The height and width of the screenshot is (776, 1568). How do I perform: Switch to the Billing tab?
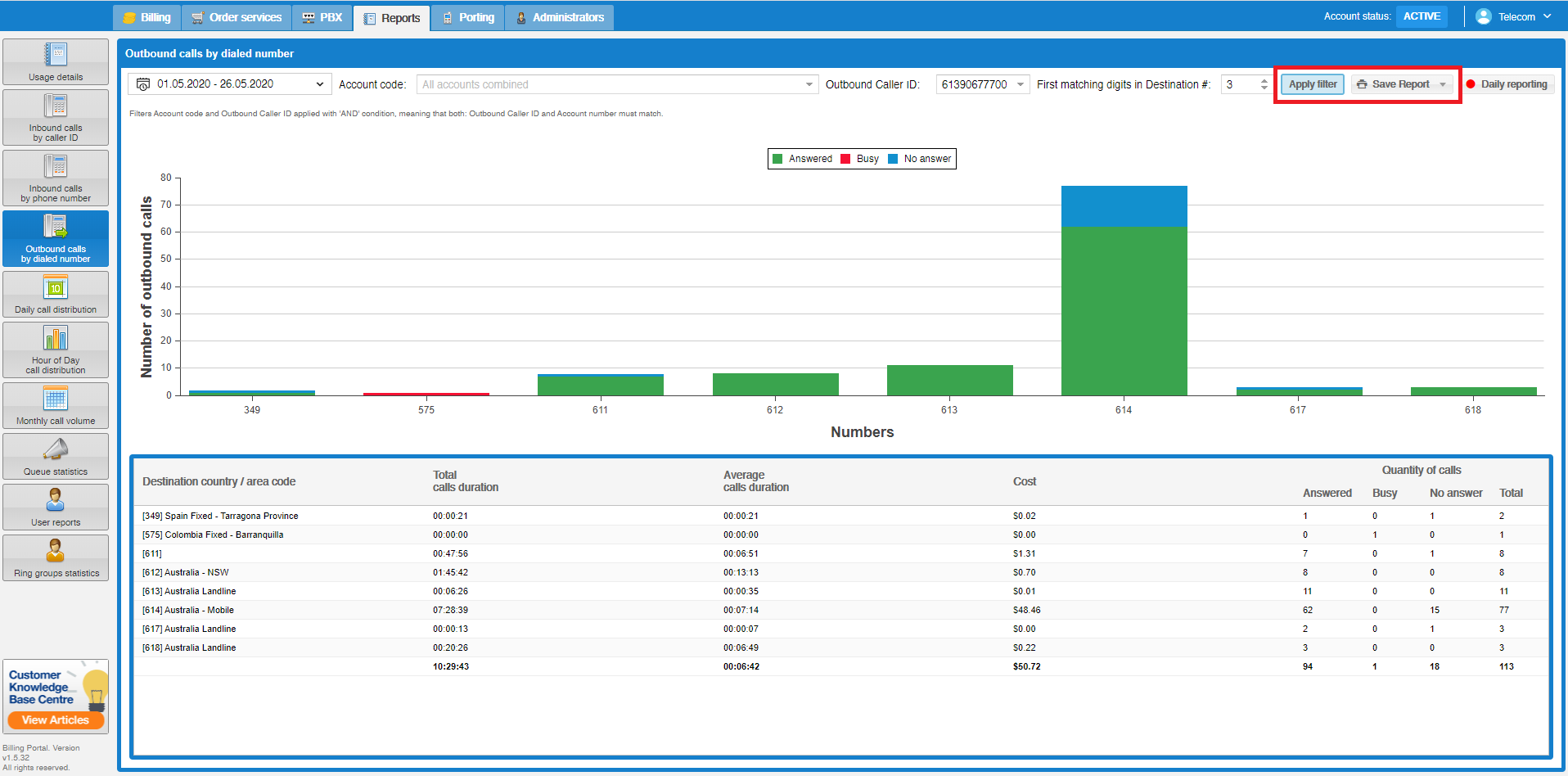pyautogui.click(x=146, y=17)
